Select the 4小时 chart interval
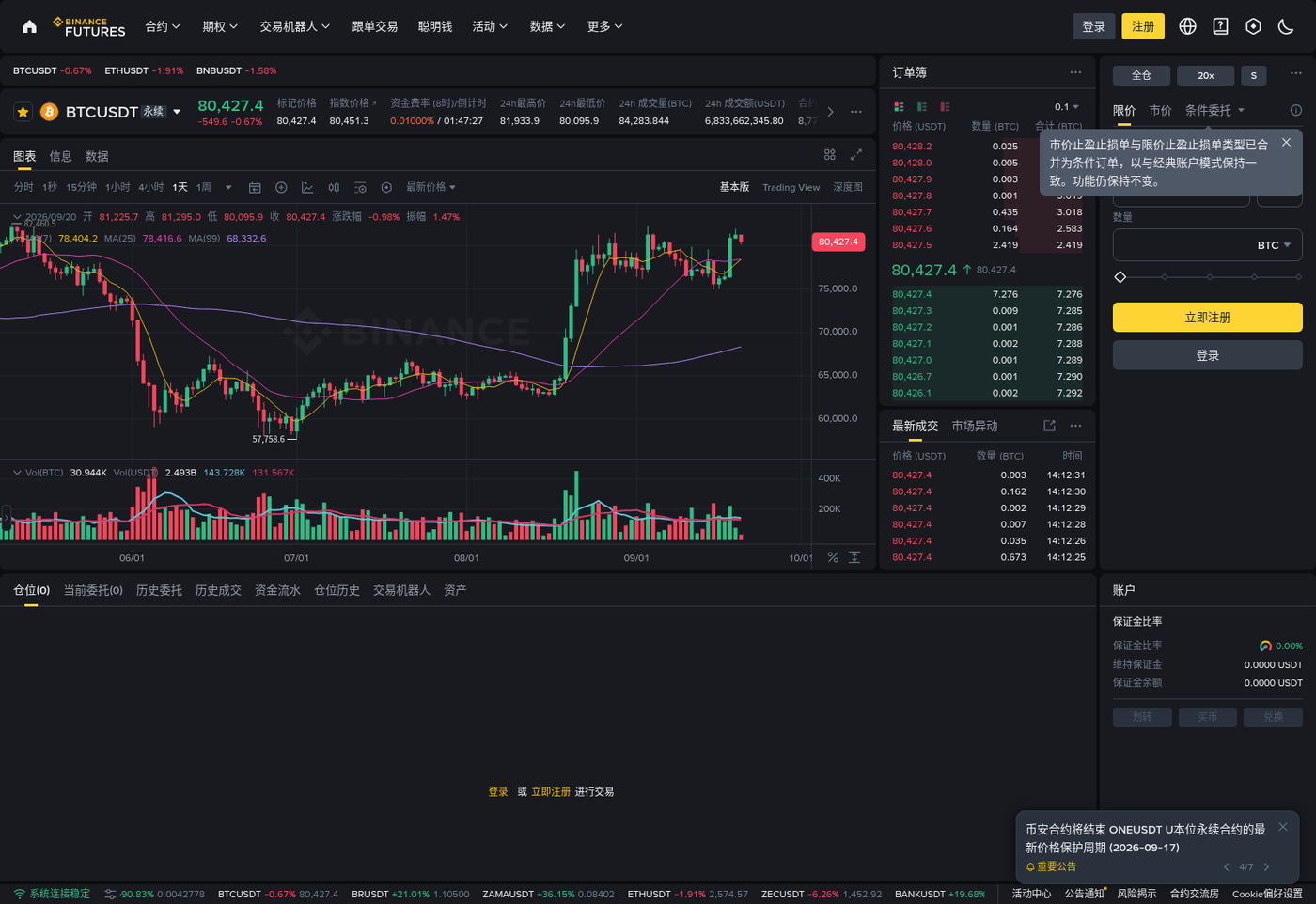This screenshot has height=904, width=1316. click(150, 187)
